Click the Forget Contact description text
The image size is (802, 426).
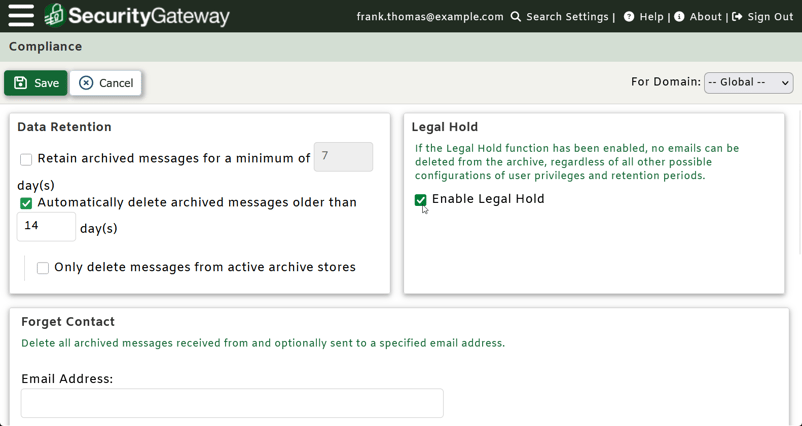click(x=263, y=343)
